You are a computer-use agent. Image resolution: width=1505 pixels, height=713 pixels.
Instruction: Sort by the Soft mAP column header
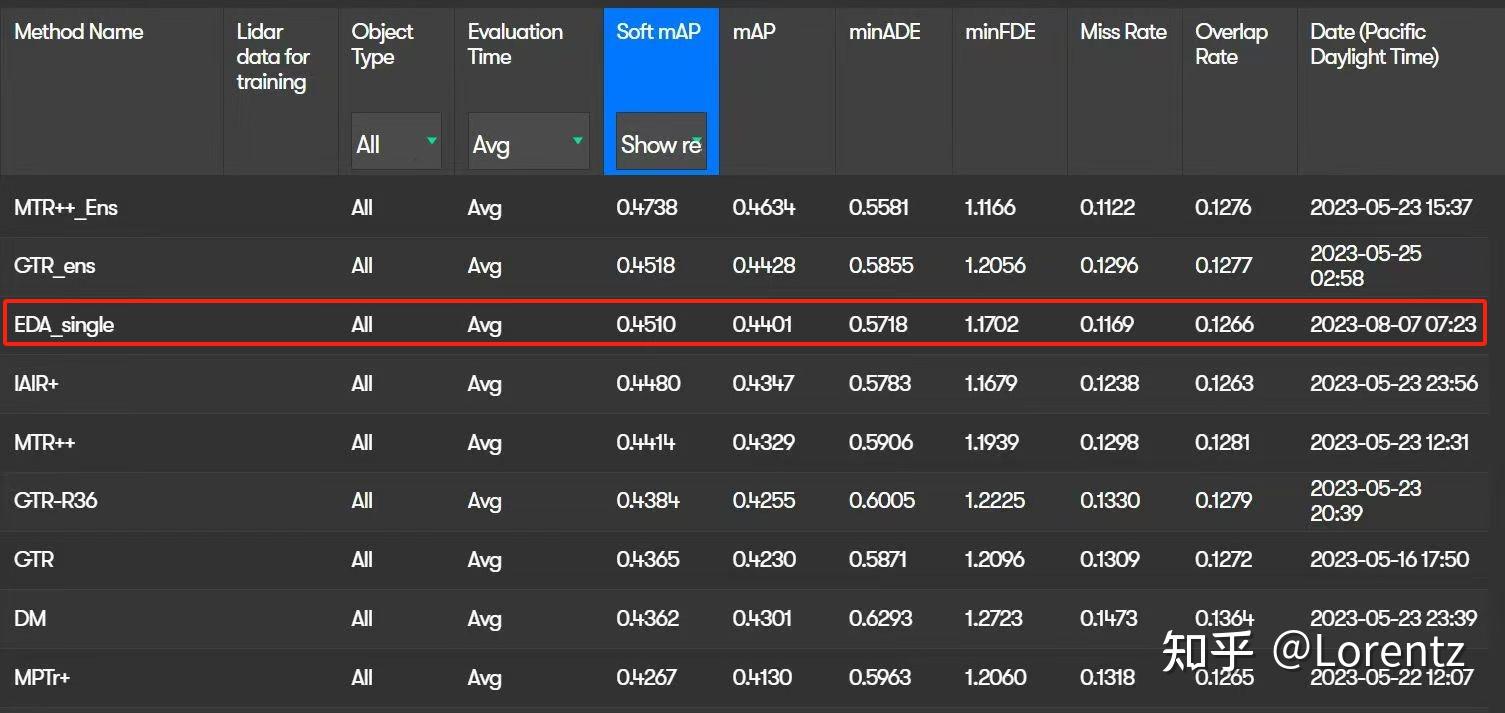pyautogui.click(x=658, y=32)
